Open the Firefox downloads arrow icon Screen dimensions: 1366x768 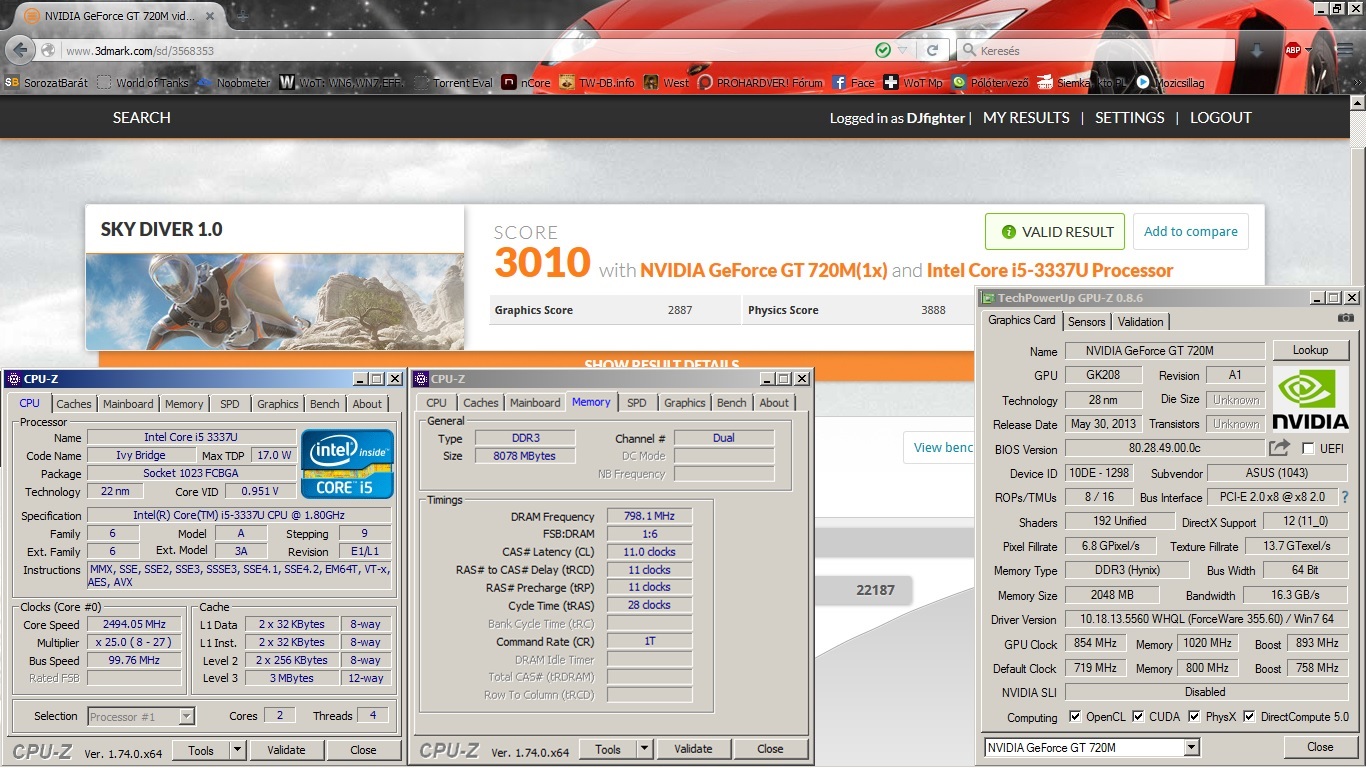[x=1257, y=50]
